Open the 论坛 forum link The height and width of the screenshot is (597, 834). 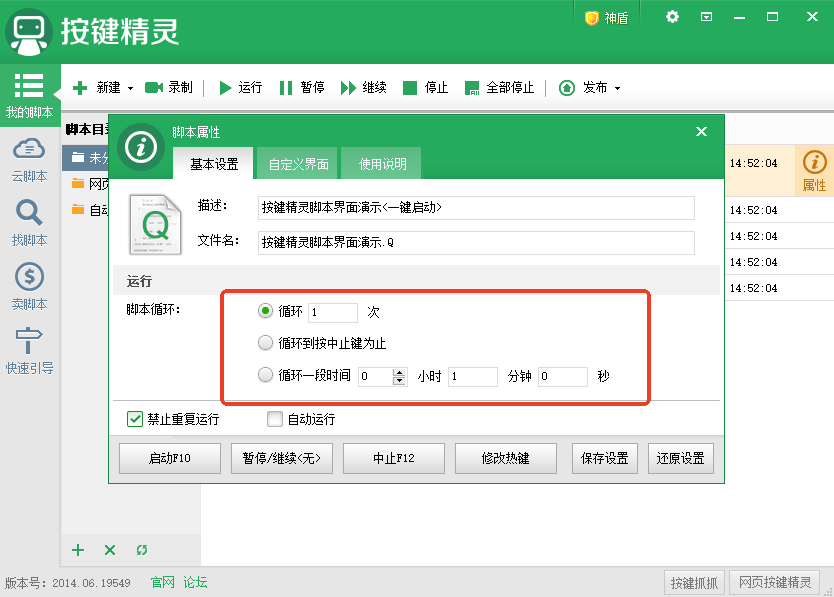[x=195, y=583]
